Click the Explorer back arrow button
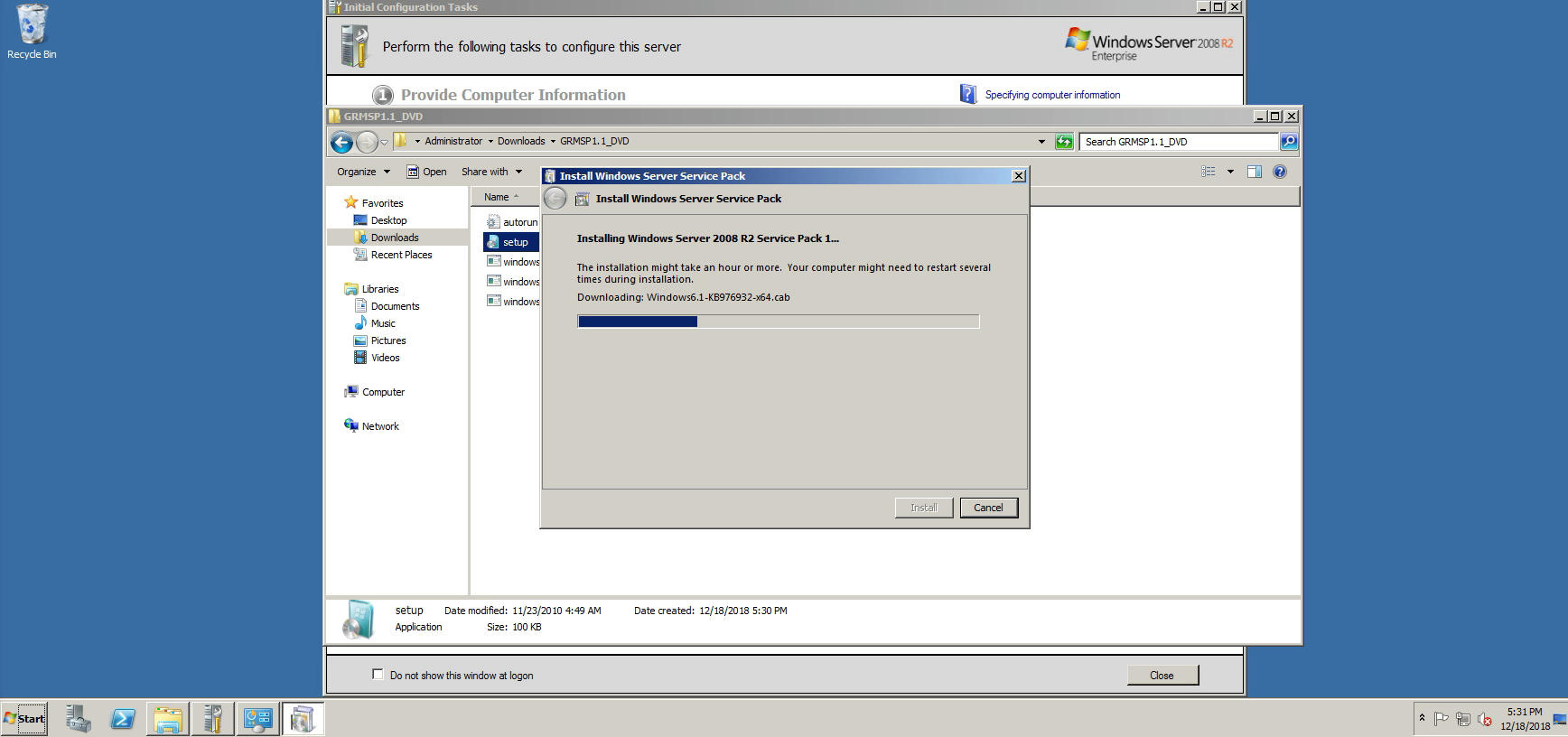 pos(341,142)
